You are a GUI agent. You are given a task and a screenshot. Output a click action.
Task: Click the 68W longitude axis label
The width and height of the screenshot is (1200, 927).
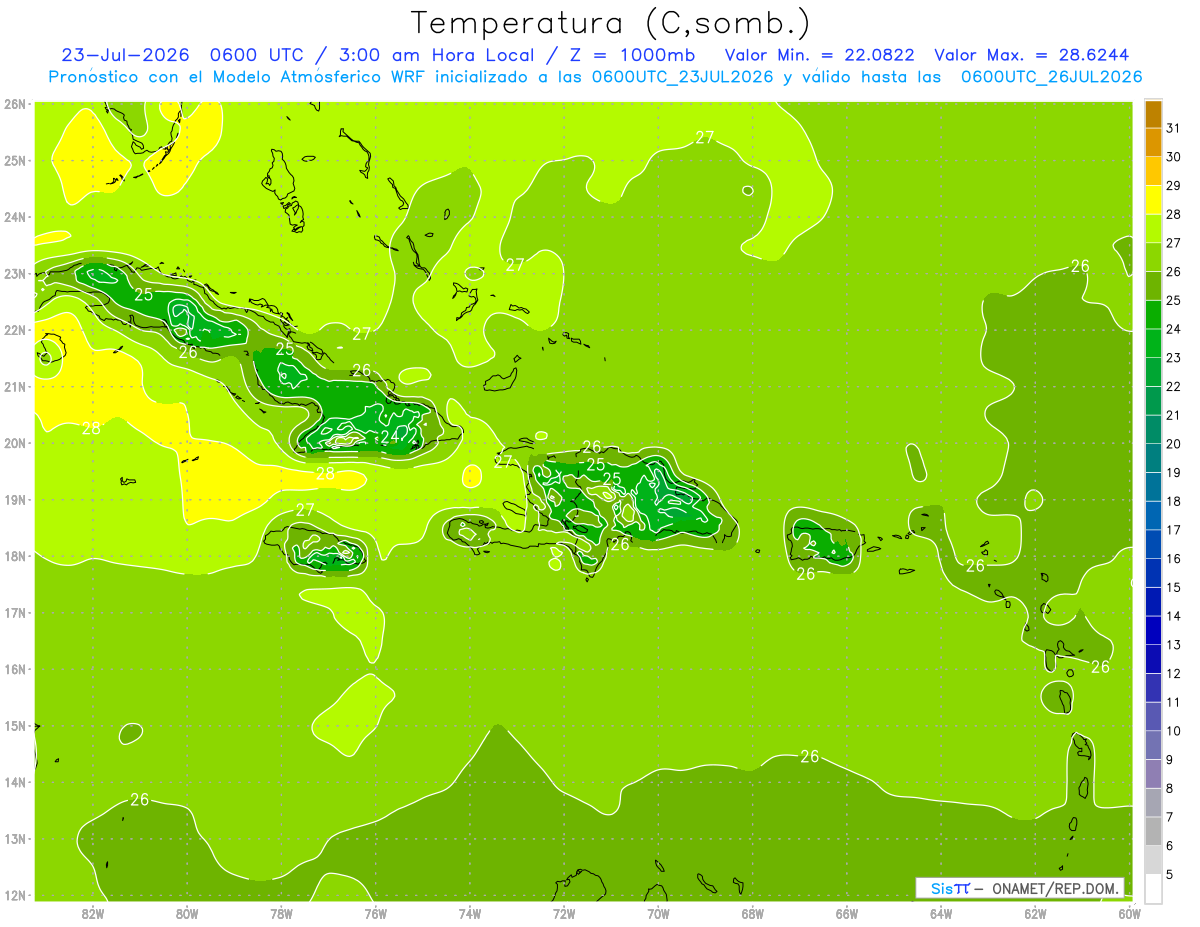click(x=752, y=913)
